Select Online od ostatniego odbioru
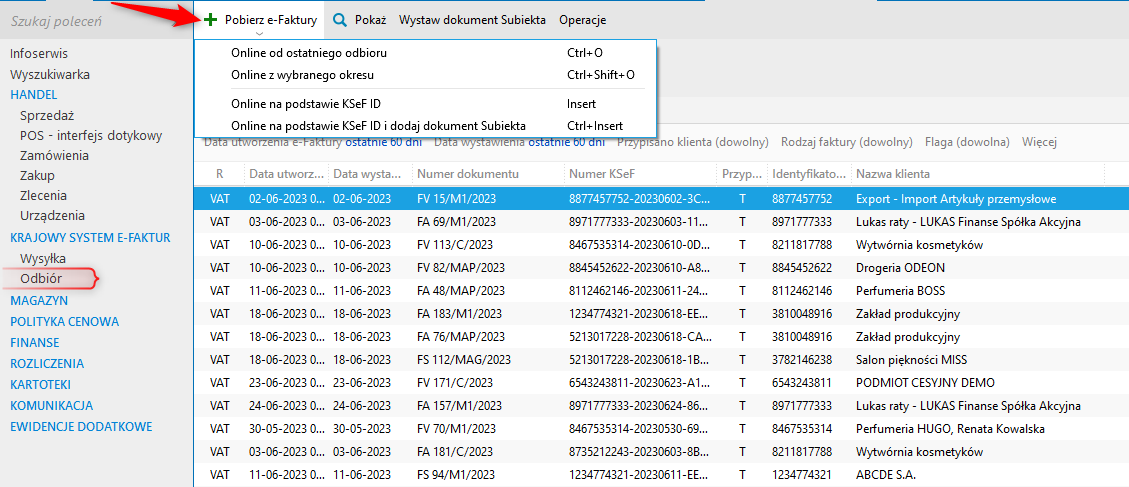 pos(308,53)
